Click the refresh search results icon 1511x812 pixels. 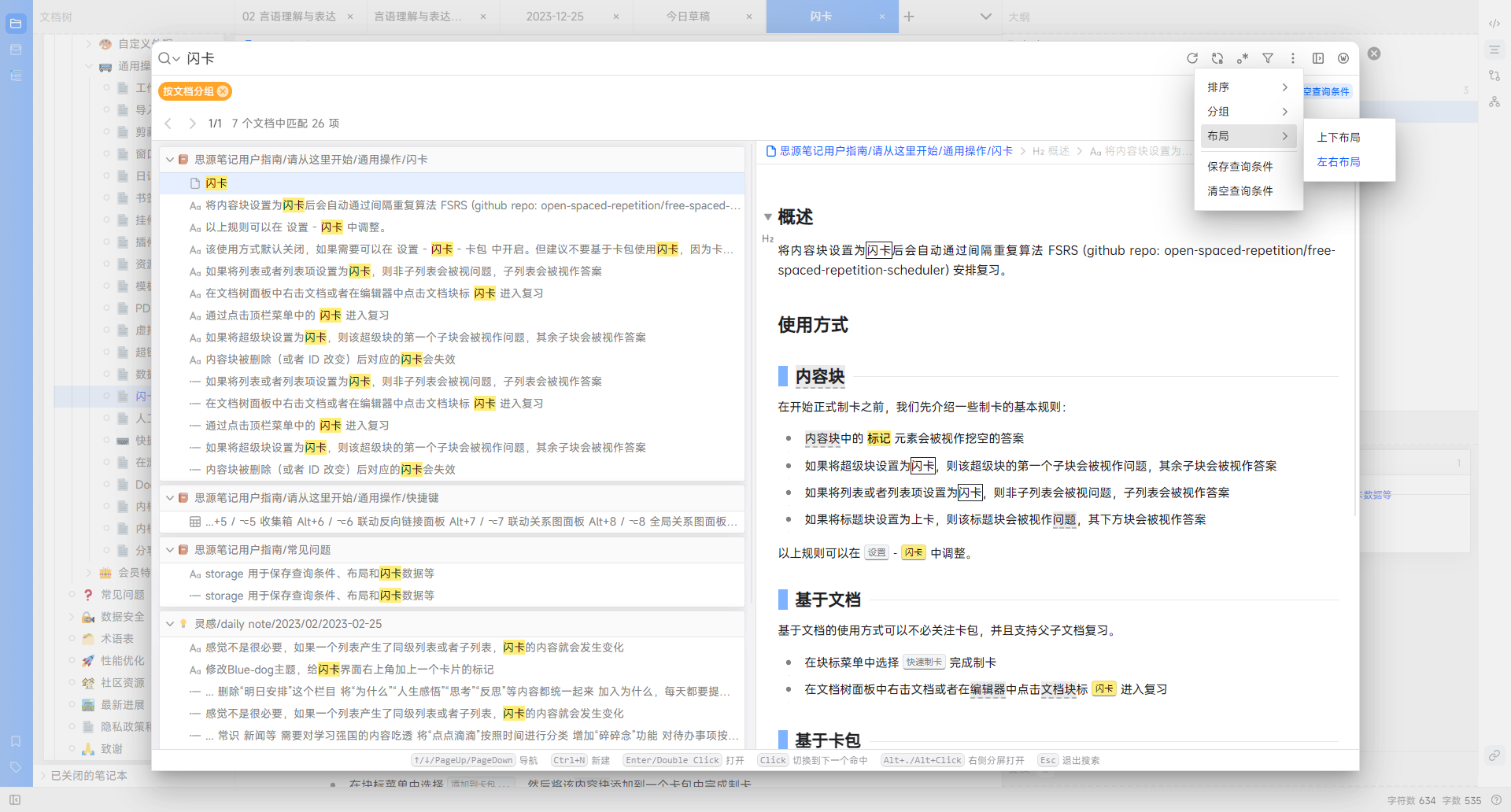click(1192, 58)
